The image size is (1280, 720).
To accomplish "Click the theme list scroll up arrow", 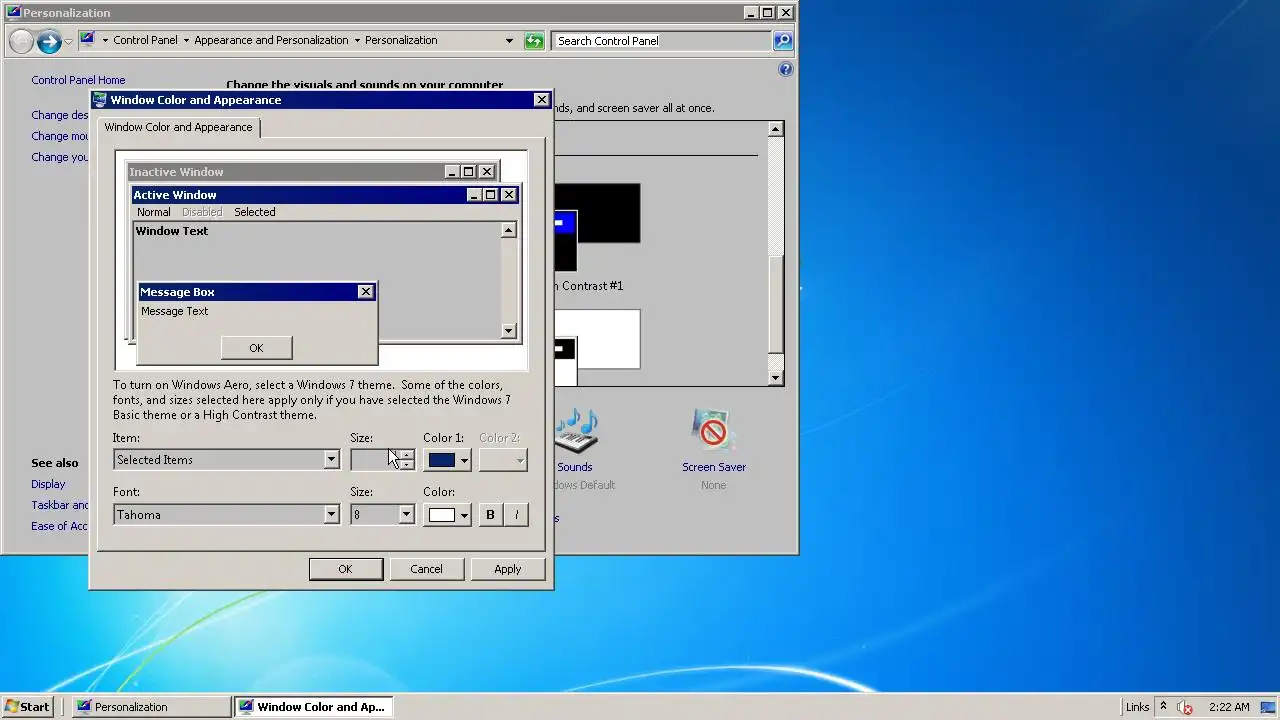I will click(x=776, y=129).
